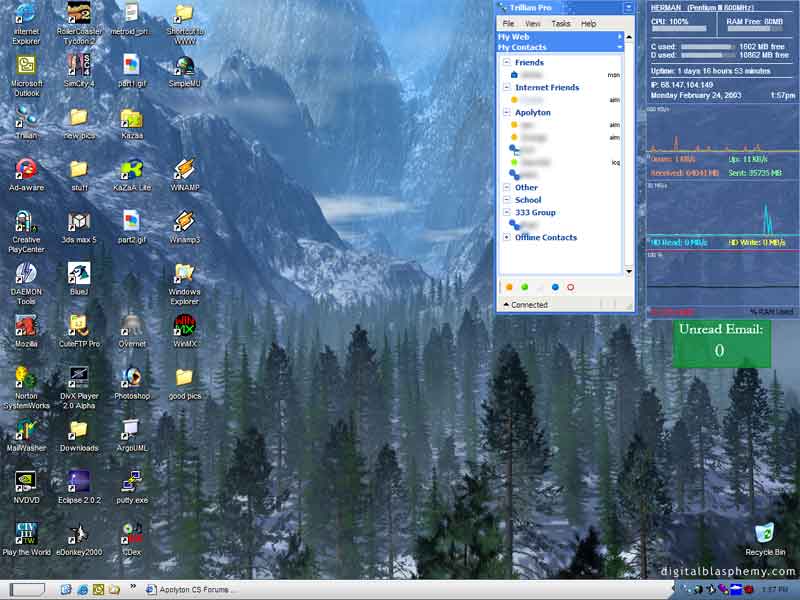Expand the Offline Contacts group
The image size is (800, 600).
click(507, 238)
